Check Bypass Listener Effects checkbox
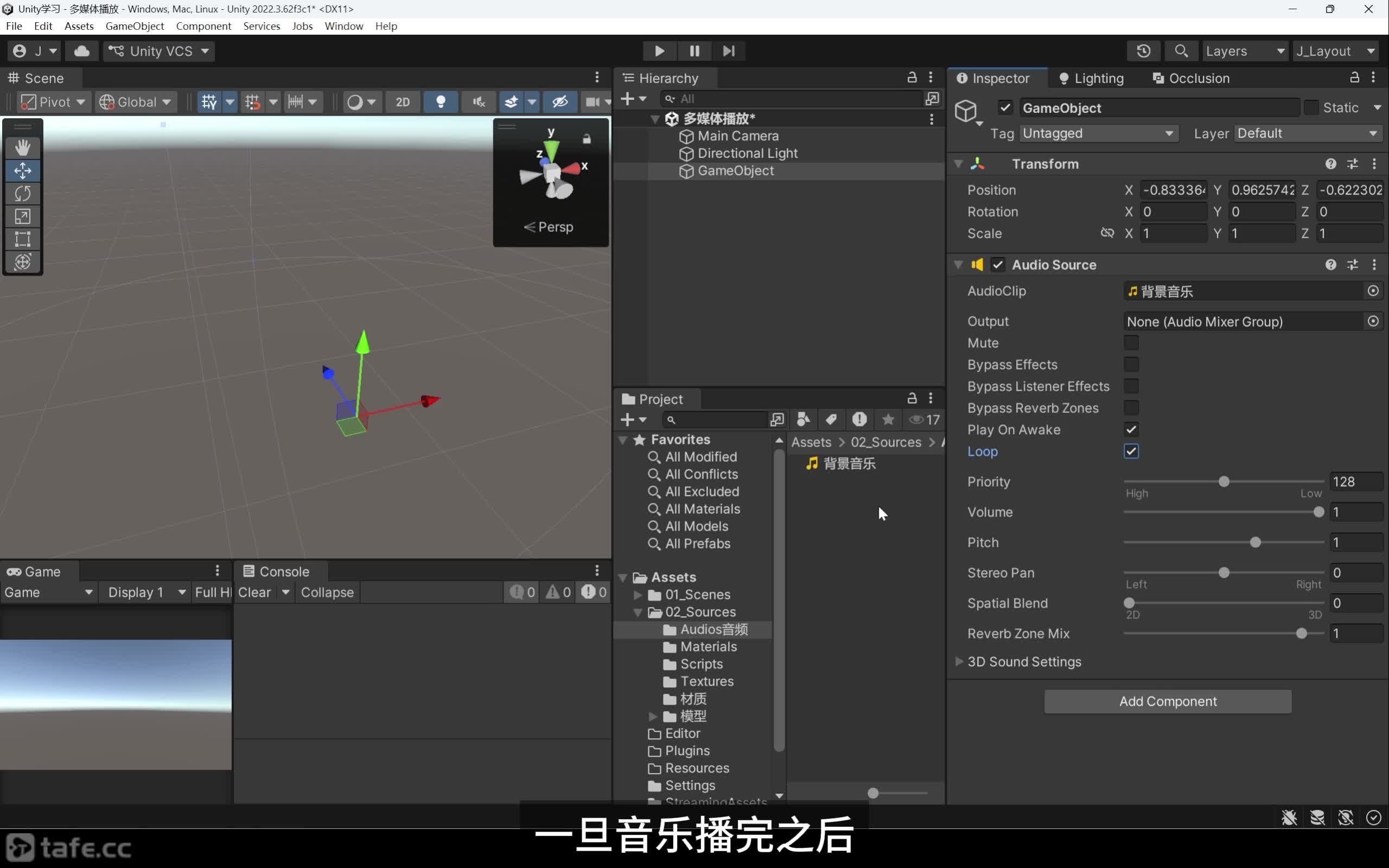This screenshot has width=1389, height=868. [1131, 386]
